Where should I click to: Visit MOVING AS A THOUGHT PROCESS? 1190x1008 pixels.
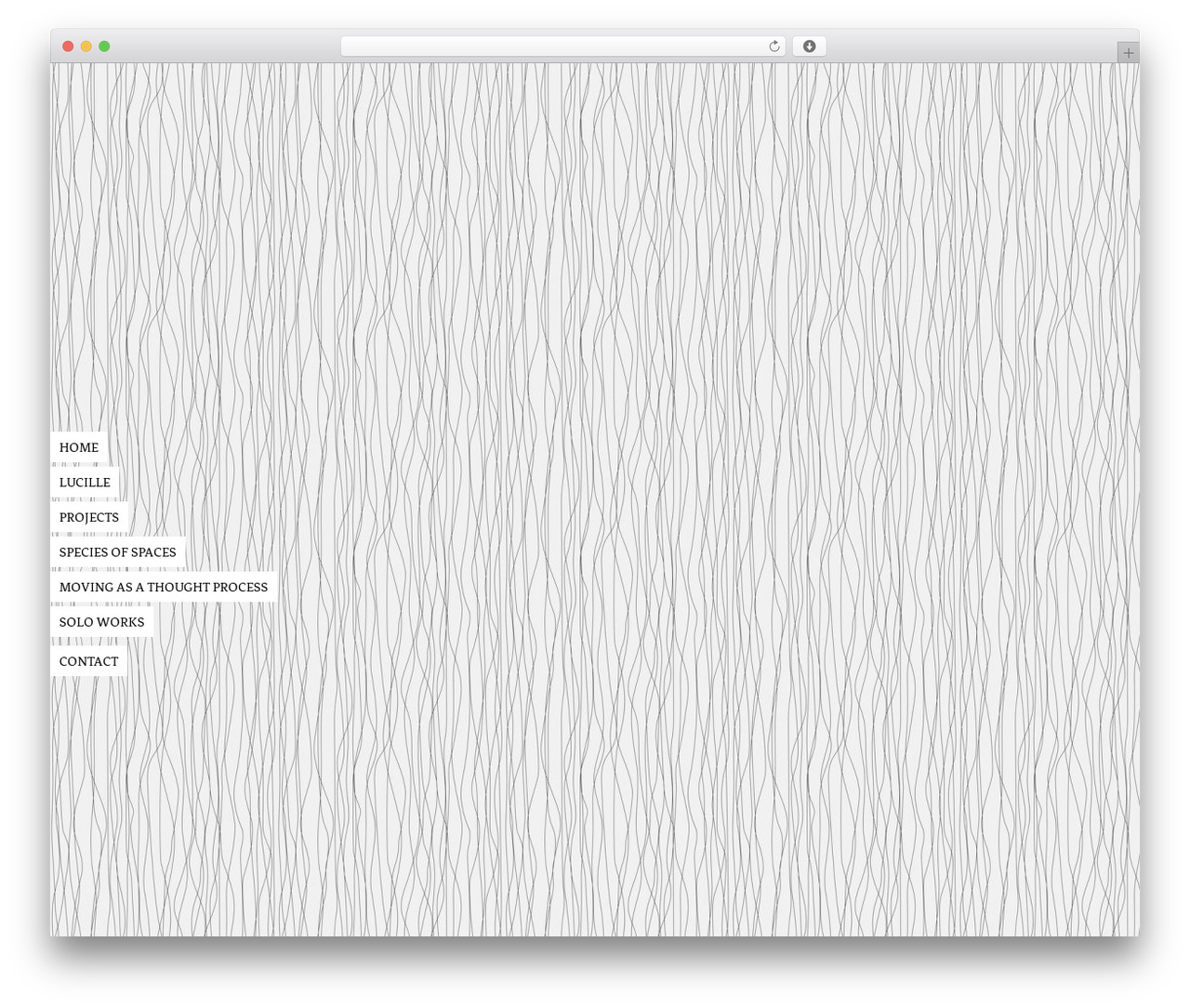pyautogui.click(x=163, y=587)
